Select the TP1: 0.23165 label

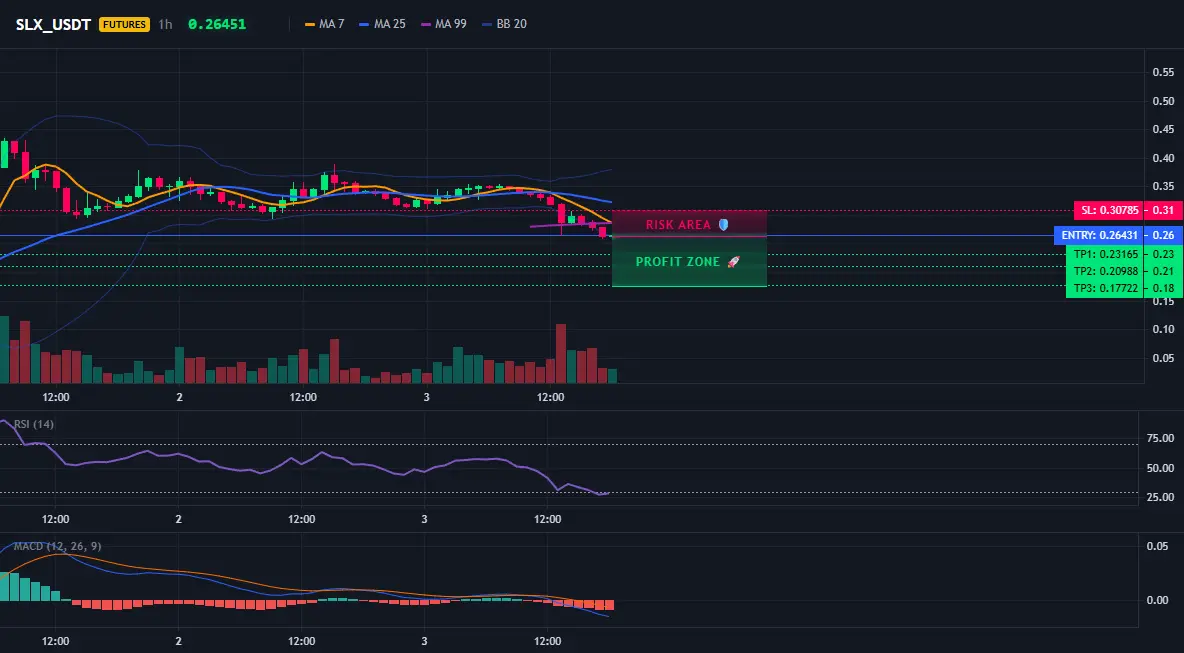tap(1105, 254)
